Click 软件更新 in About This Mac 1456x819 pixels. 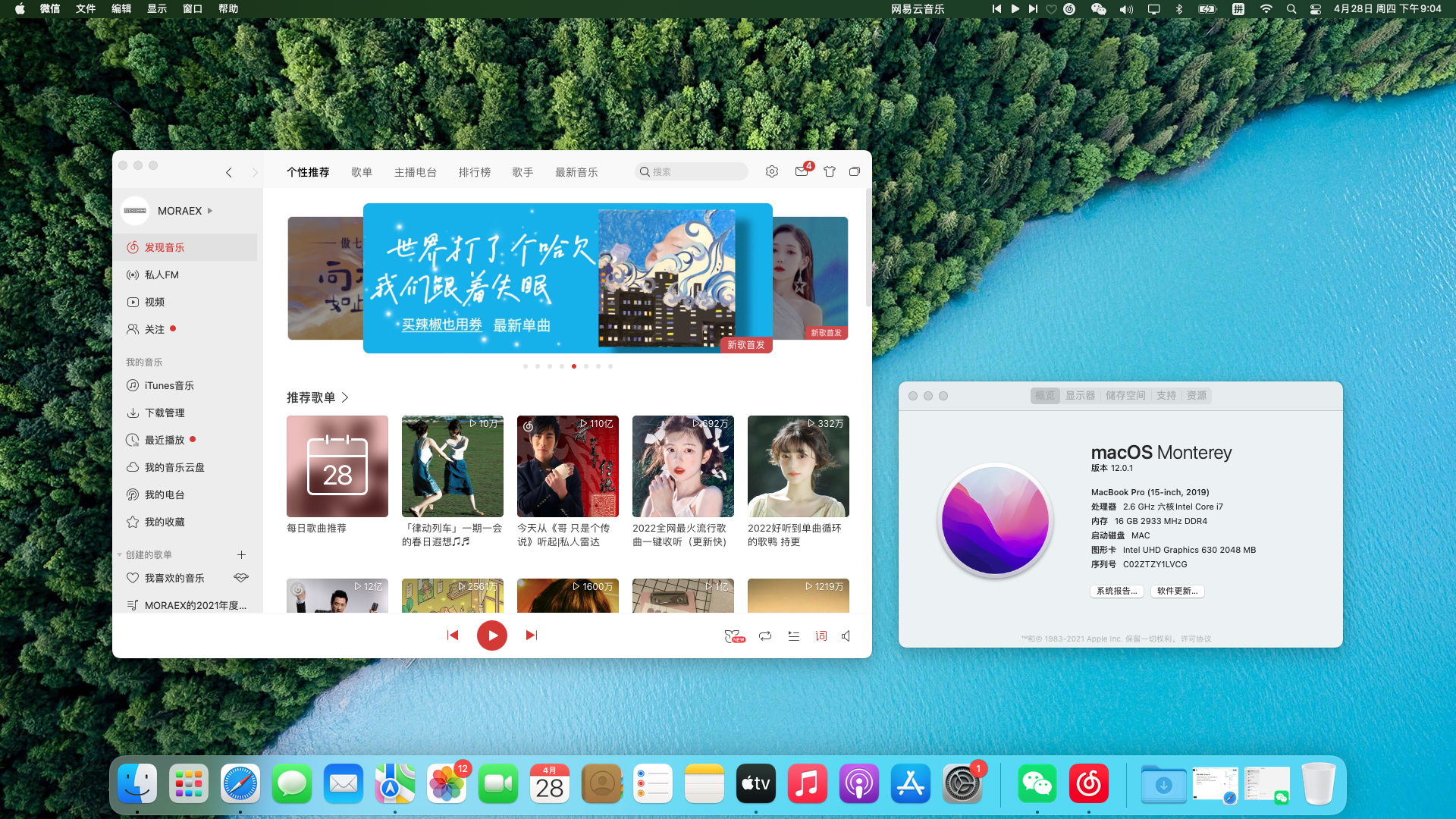(x=1178, y=591)
